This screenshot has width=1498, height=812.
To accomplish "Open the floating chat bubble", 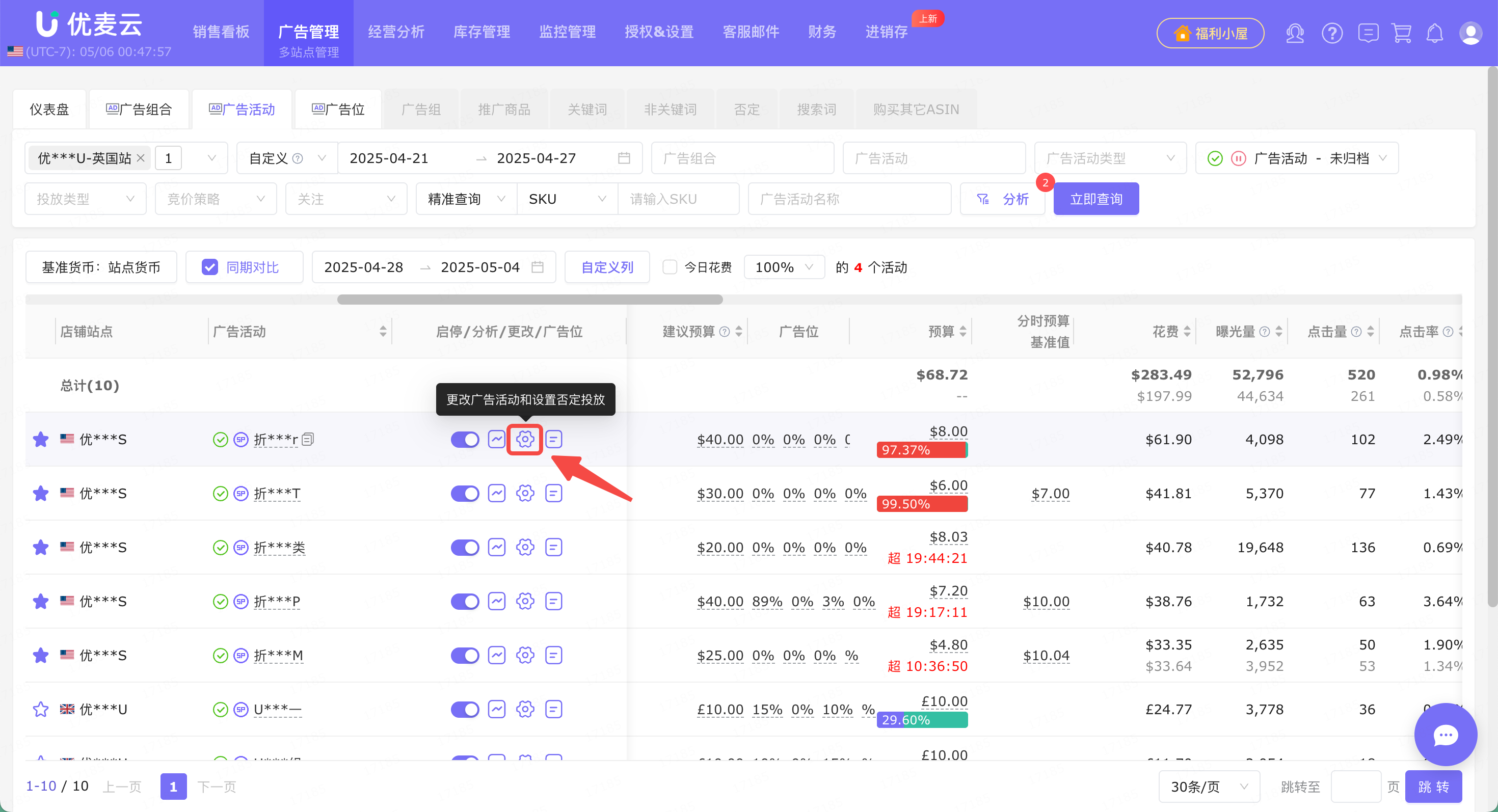I will coord(1445,734).
